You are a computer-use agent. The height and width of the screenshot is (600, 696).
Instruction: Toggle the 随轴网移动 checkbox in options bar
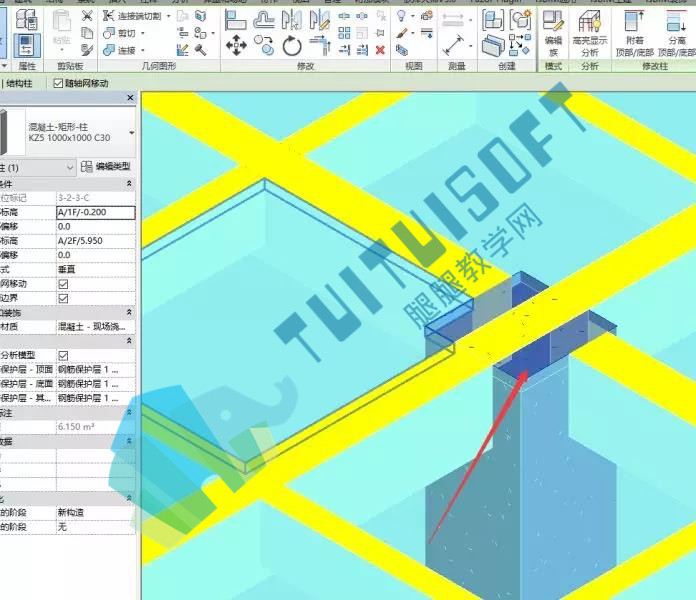coord(58,83)
